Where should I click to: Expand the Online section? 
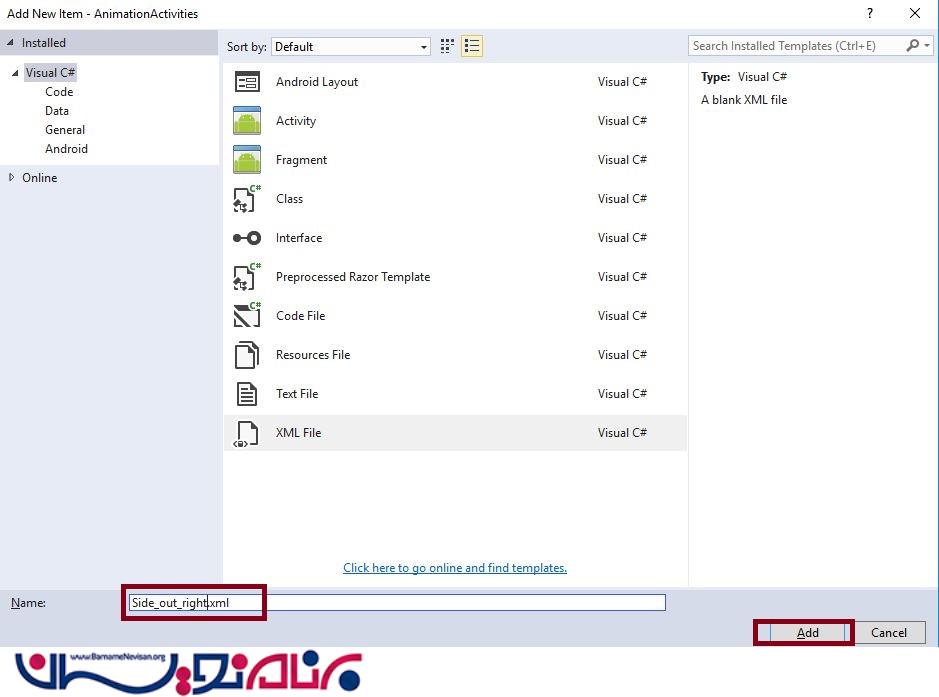click(x=11, y=177)
